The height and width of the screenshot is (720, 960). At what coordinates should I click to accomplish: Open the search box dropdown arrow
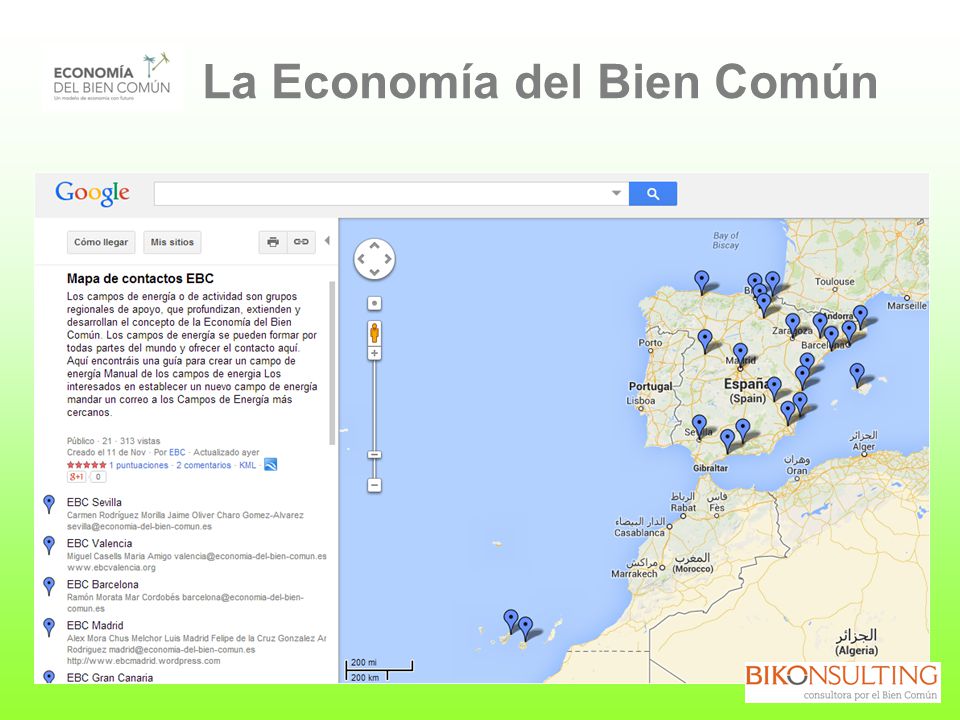click(x=616, y=193)
